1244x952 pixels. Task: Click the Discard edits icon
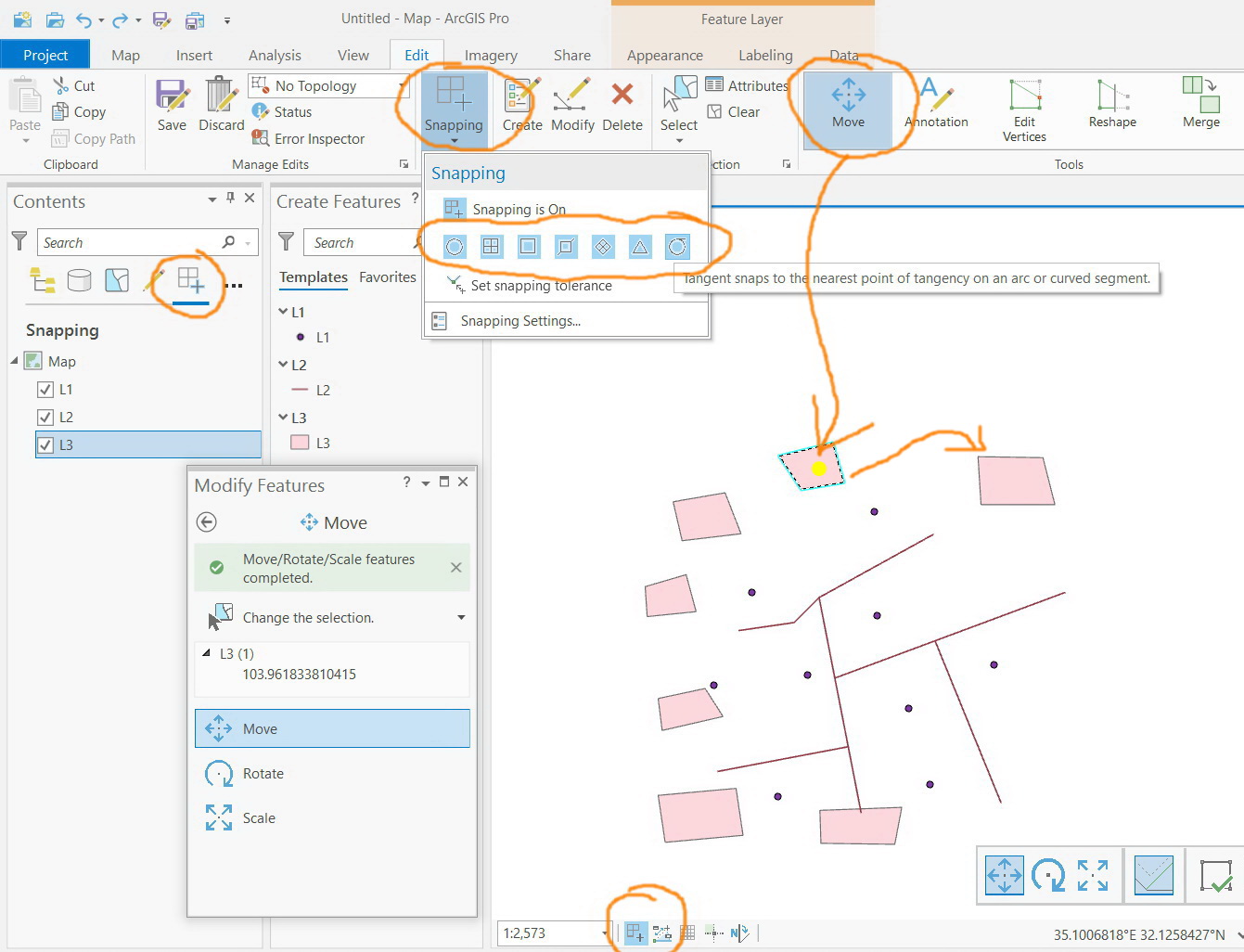(221, 104)
